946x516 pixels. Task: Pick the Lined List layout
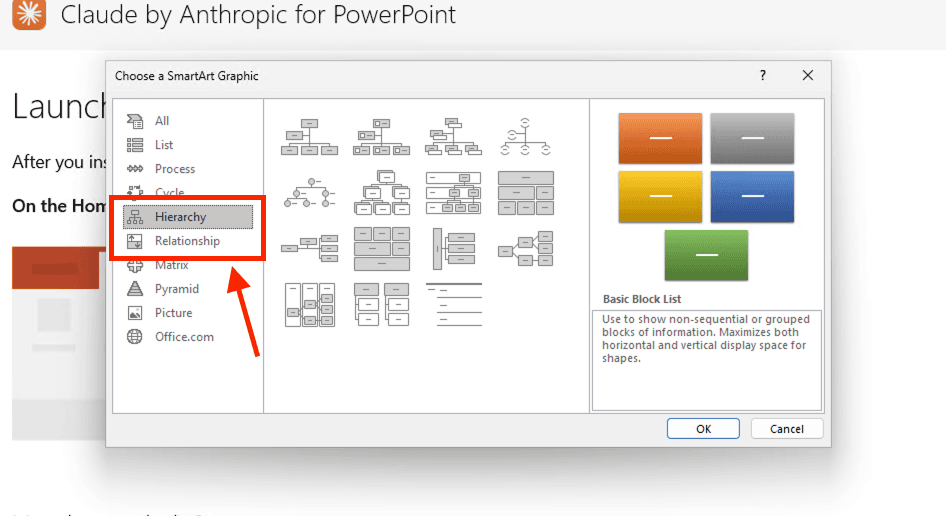[x=454, y=305]
